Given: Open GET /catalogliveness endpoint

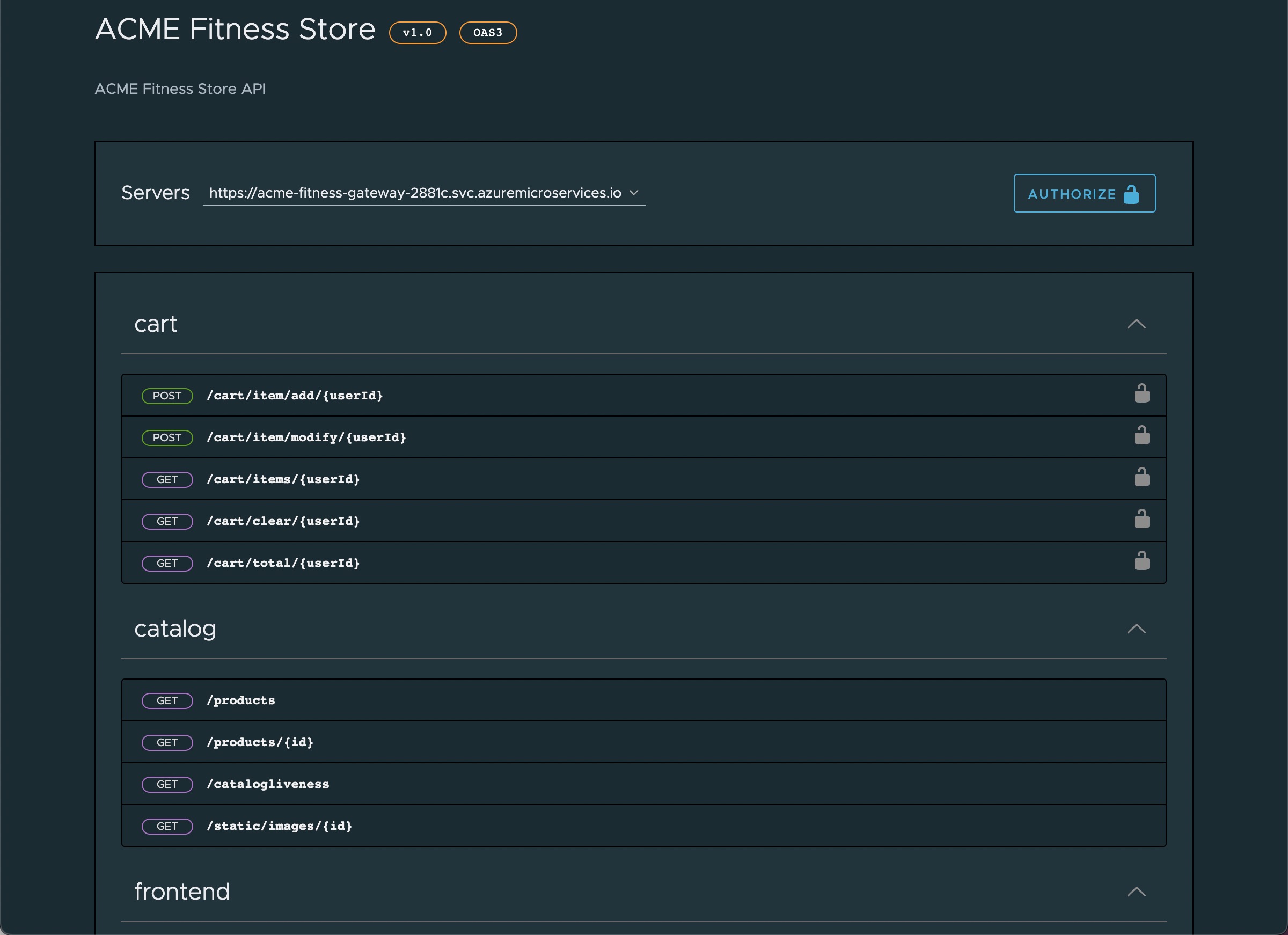Looking at the screenshot, I should (268, 785).
